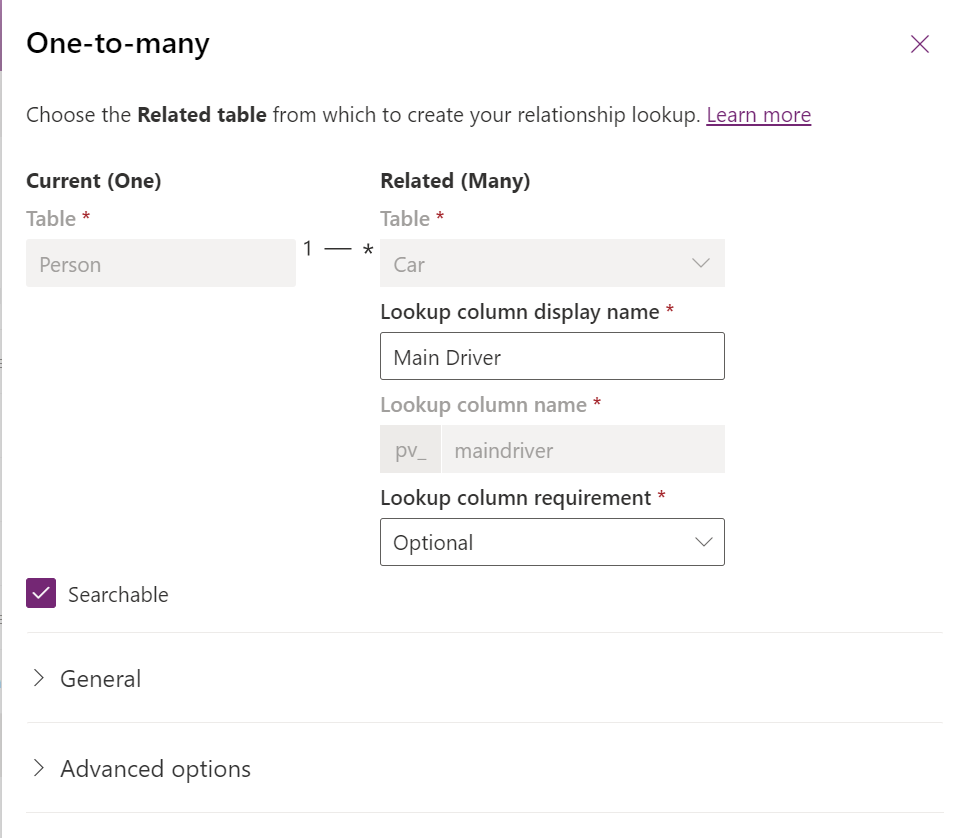The height and width of the screenshot is (838, 964).
Task: Click the Searchable label text
Action: coord(118,595)
